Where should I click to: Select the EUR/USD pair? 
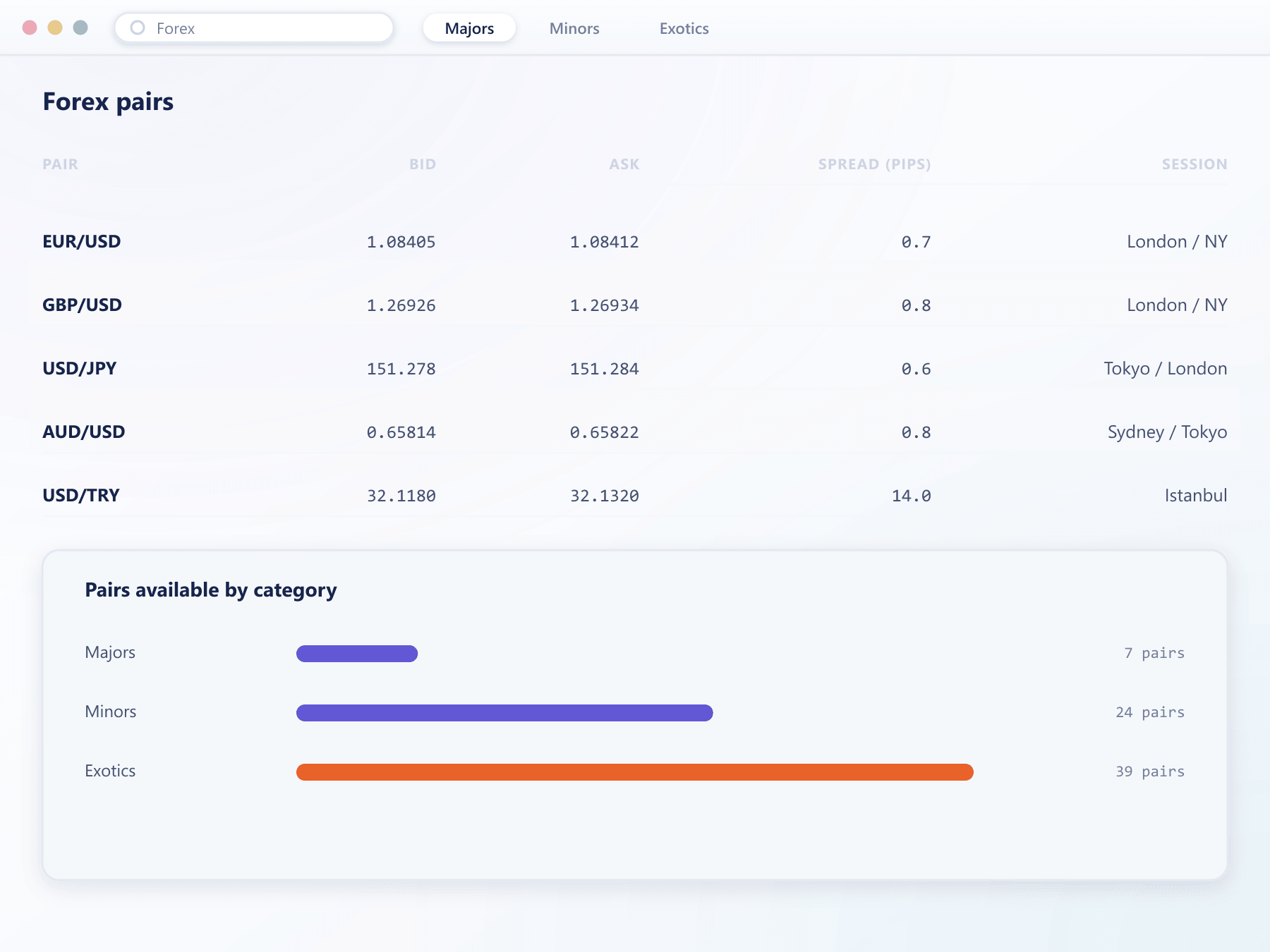[x=82, y=242]
